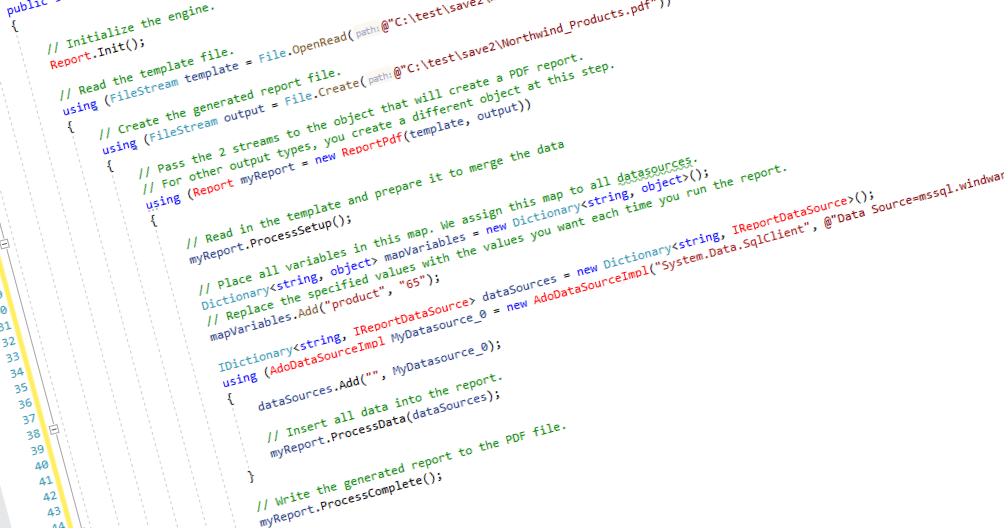The width and height of the screenshot is (1004, 528).
Task: Toggle the outlining box above the line numbers
Action: (4, 244)
